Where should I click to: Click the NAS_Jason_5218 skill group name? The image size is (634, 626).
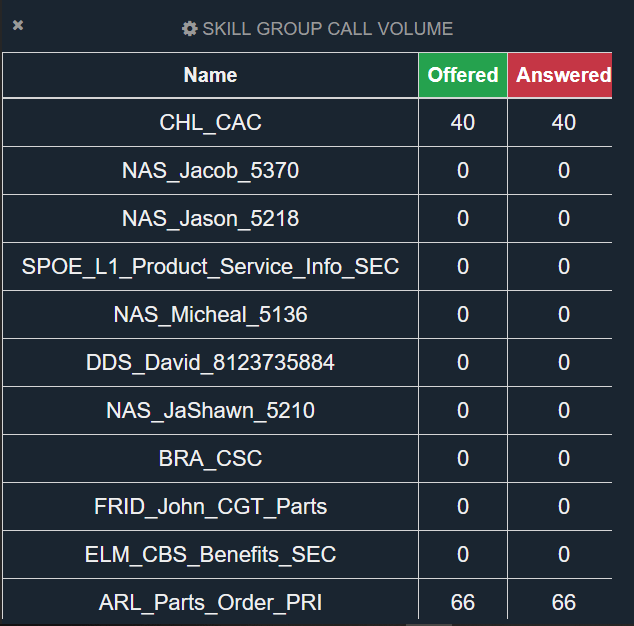(x=210, y=219)
